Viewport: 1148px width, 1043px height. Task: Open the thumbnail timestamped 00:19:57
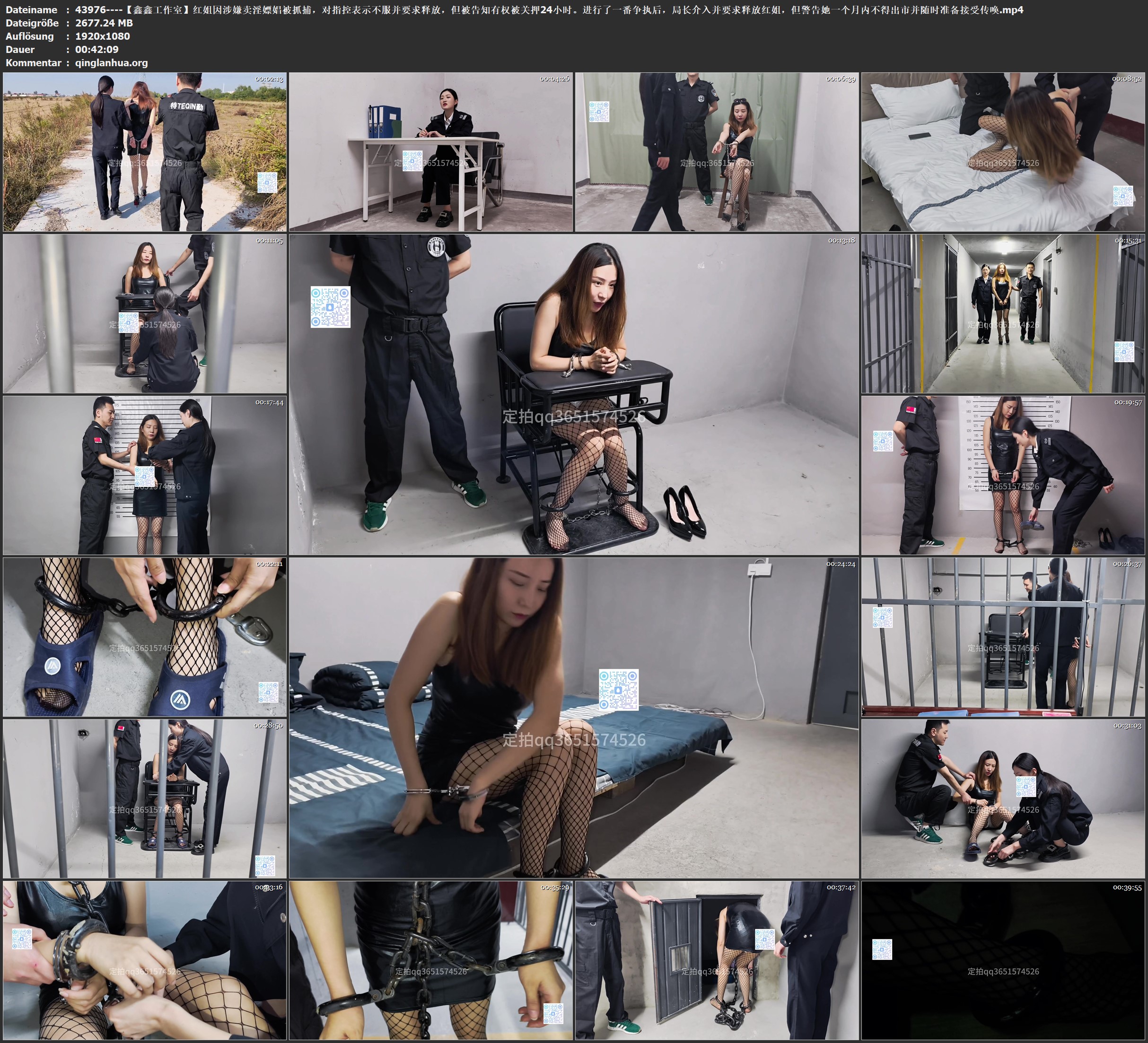point(1003,475)
